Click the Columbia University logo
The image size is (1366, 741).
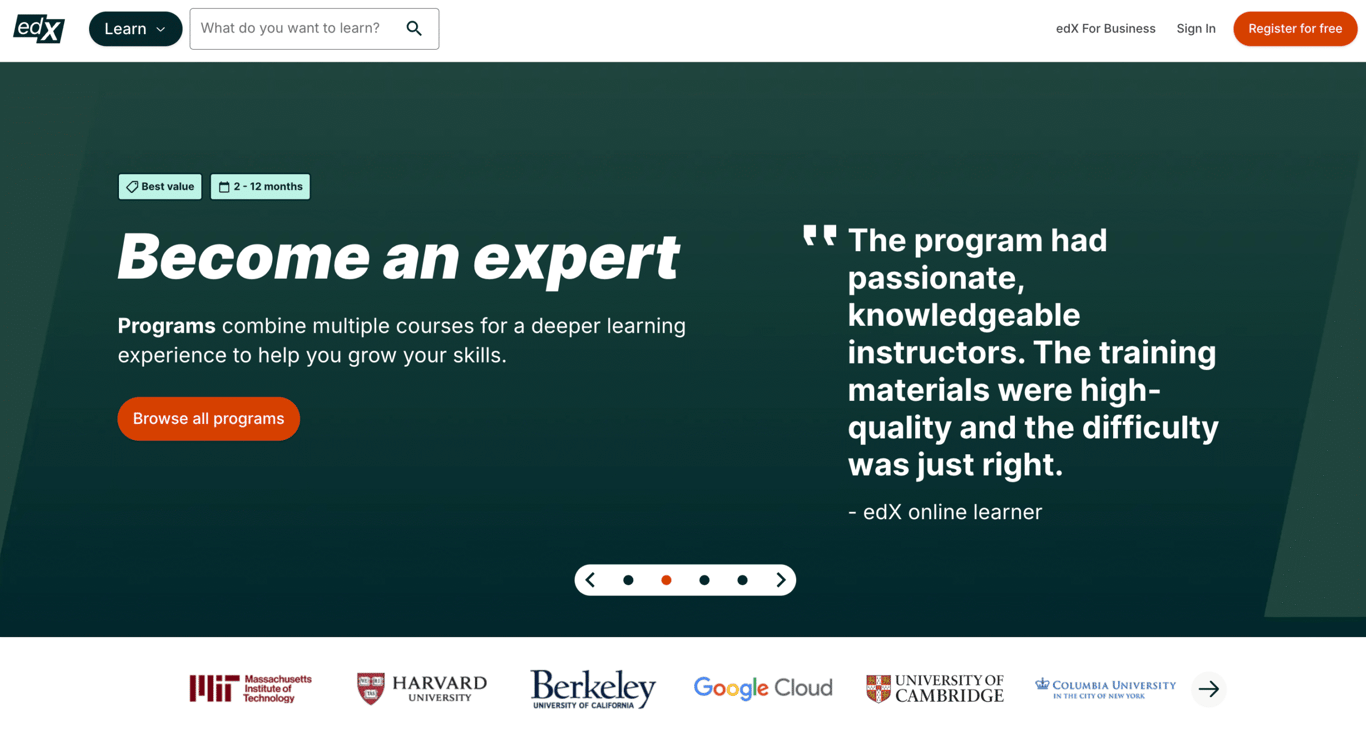(1105, 688)
